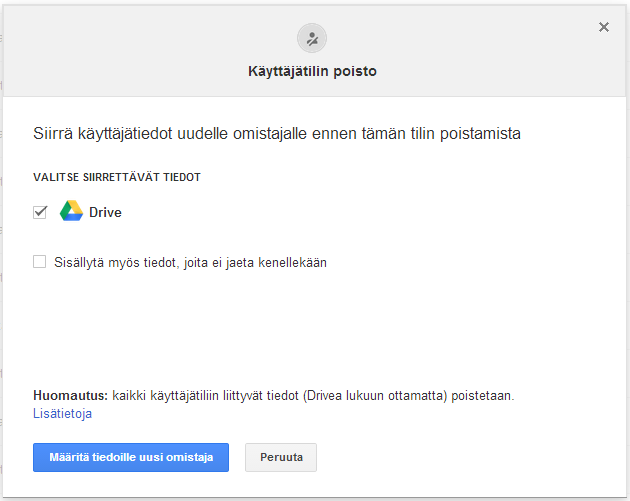Cancel with the Peruuta button
The height and width of the screenshot is (501, 630).
click(x=280, y=457)
